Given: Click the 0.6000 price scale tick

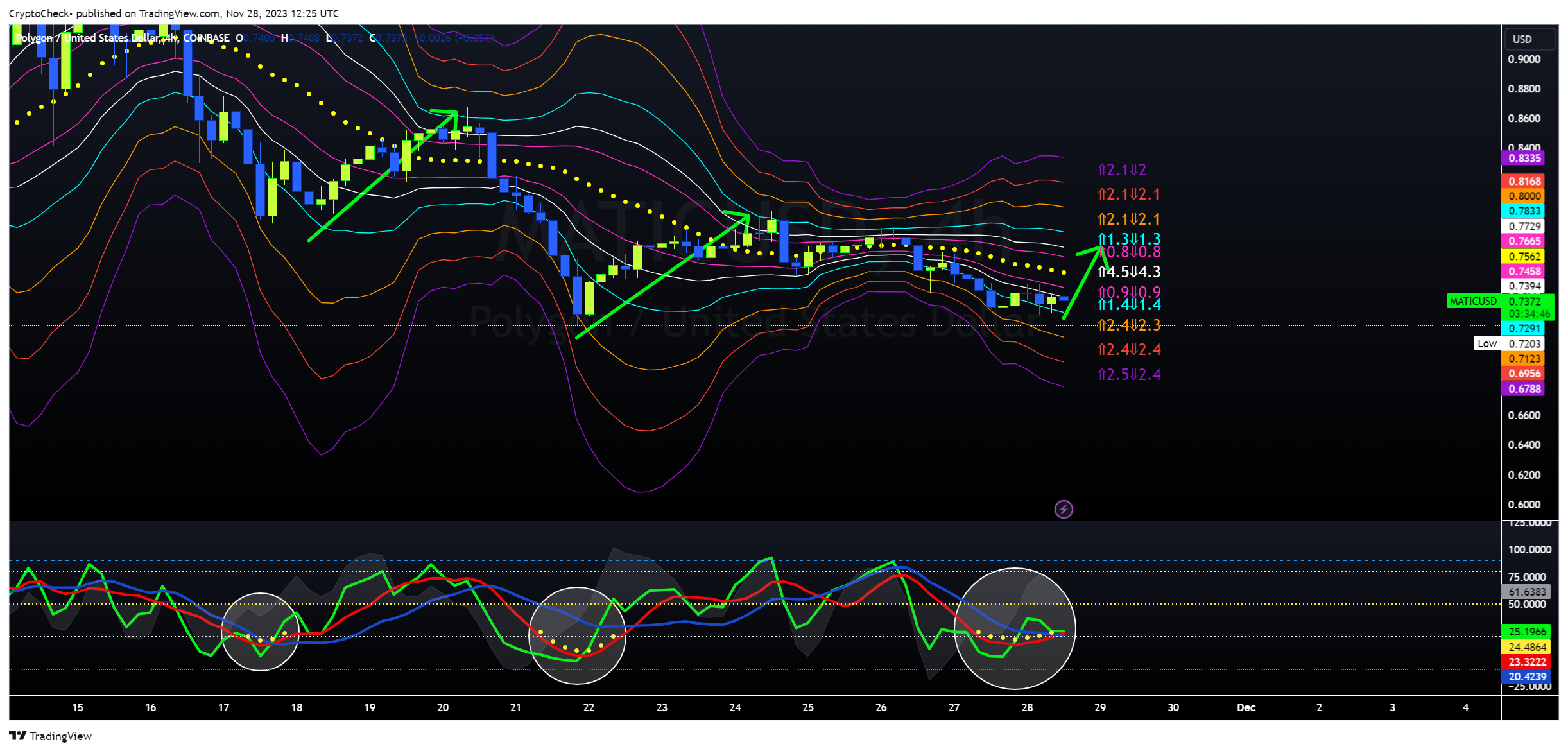Looking at the screenshot, I should [1524, 504].
